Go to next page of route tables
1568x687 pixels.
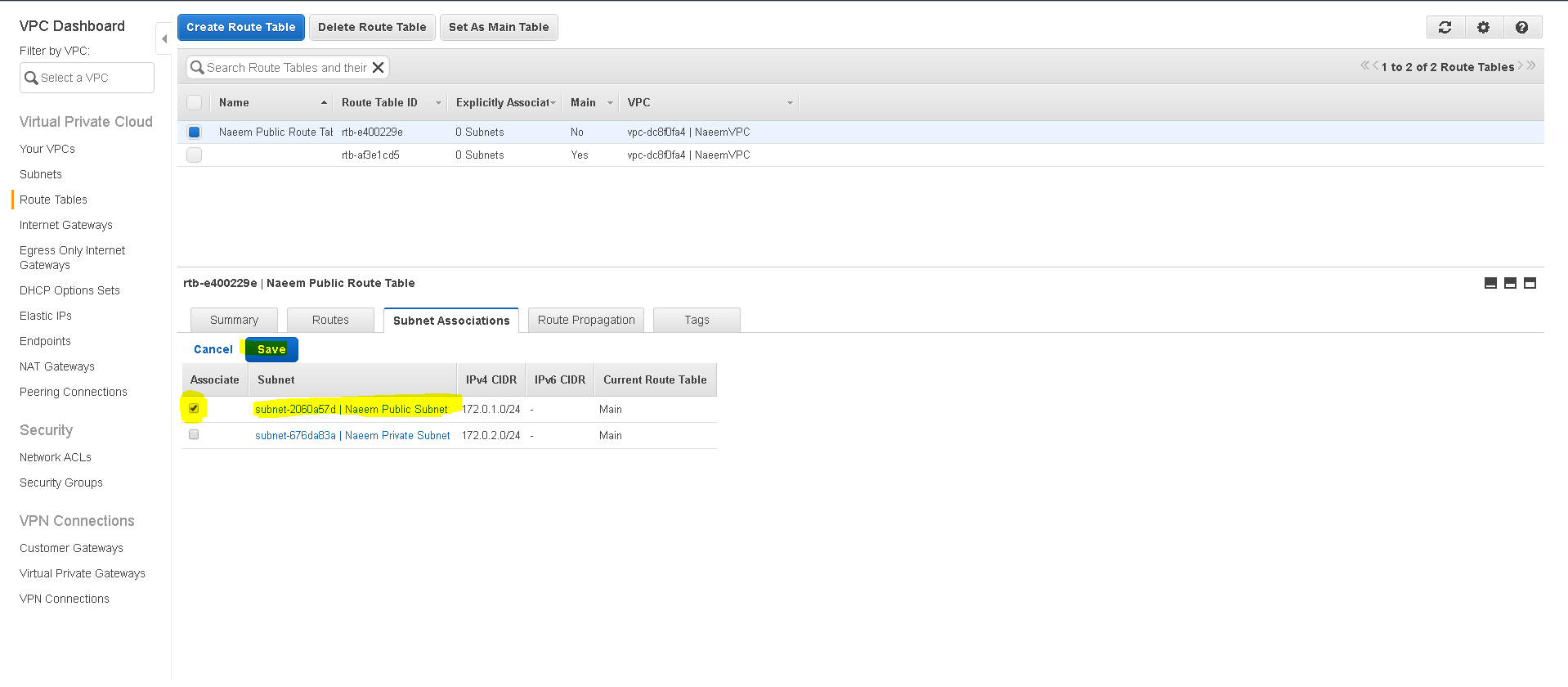pyautogui.click(x=1521, y=65)
